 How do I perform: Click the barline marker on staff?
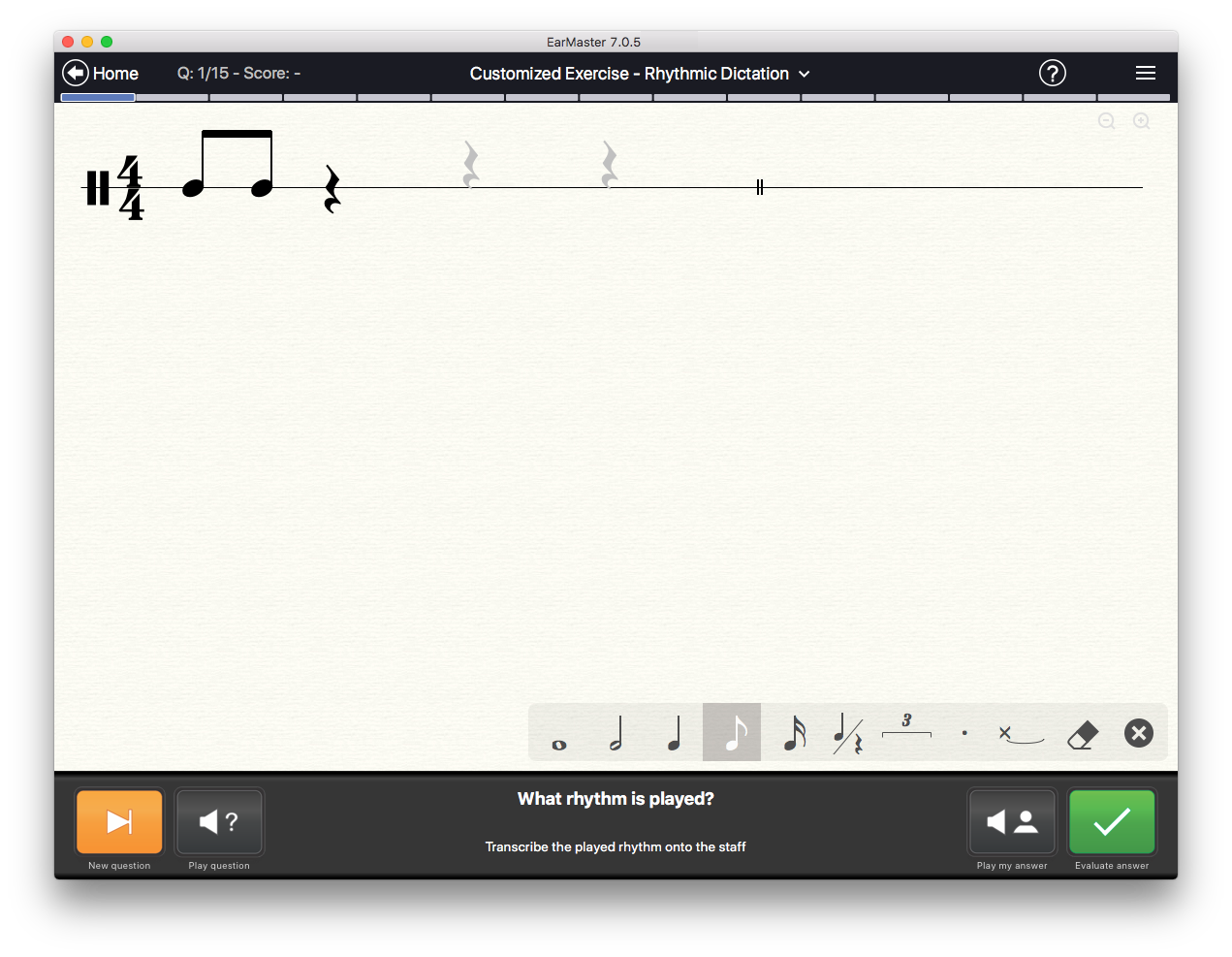(760, 187)
